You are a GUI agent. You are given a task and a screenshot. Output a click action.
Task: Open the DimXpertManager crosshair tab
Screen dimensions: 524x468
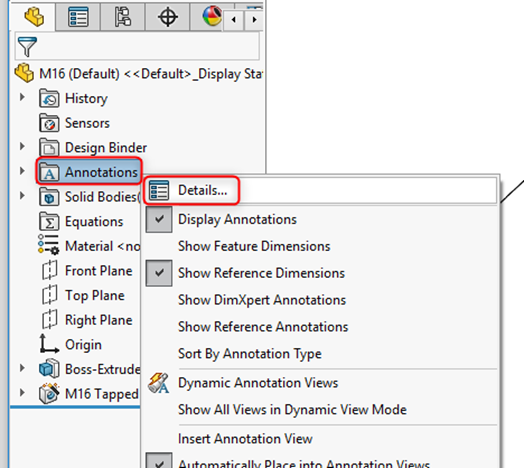167,16
